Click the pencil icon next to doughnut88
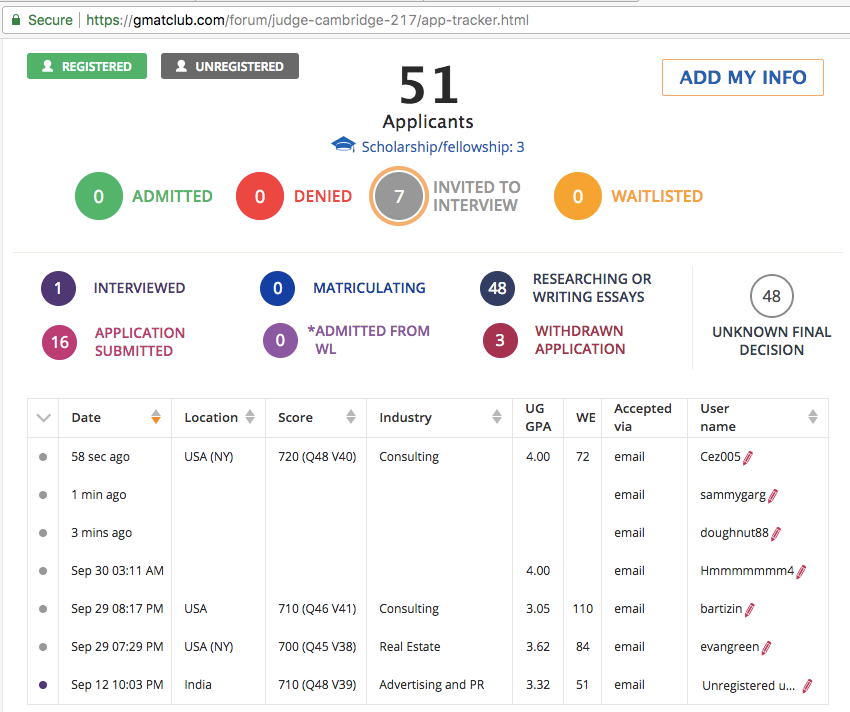This screenshot has width=850, height=712. [775, 533]
